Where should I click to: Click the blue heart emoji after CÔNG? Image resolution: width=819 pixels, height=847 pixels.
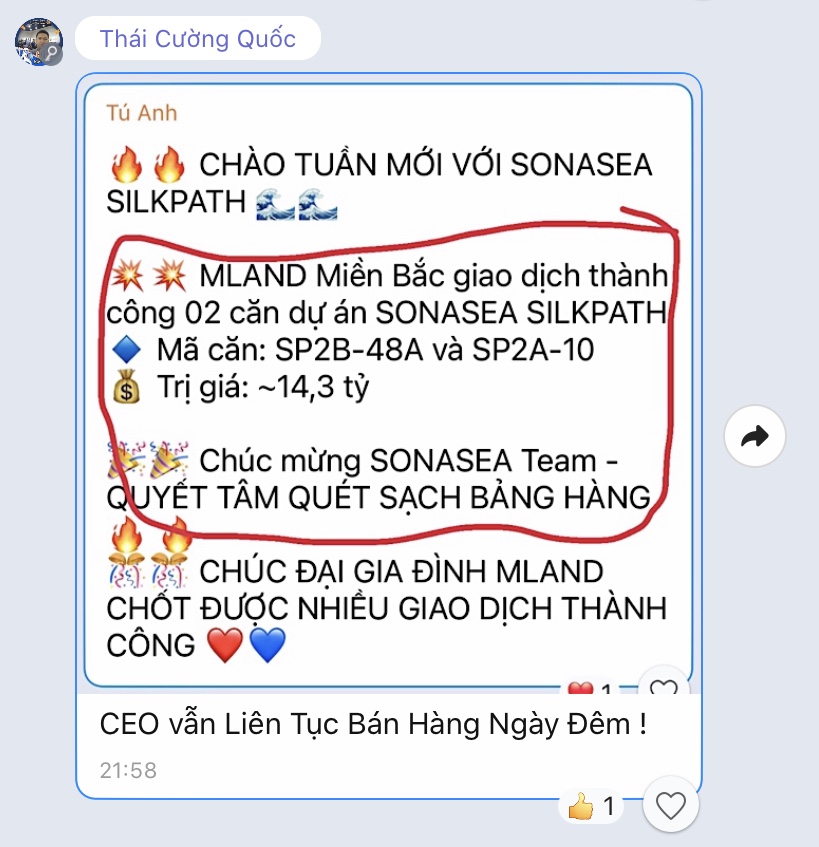tap(267, 645)
